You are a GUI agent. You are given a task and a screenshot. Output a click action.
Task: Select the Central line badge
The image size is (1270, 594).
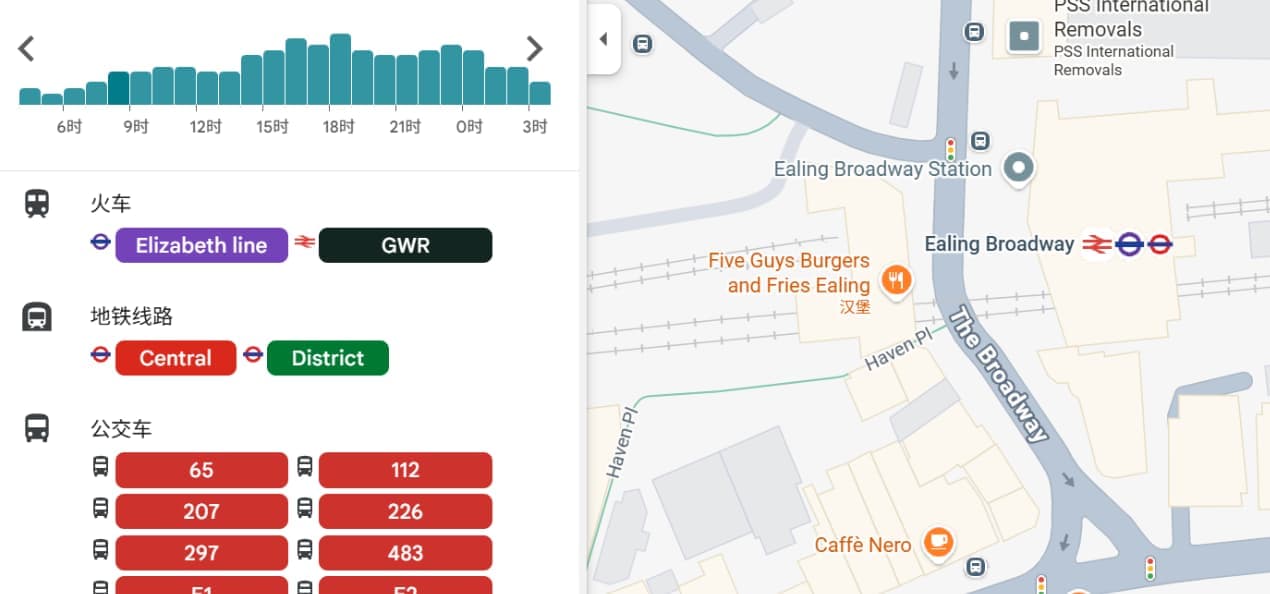point(176,358)
